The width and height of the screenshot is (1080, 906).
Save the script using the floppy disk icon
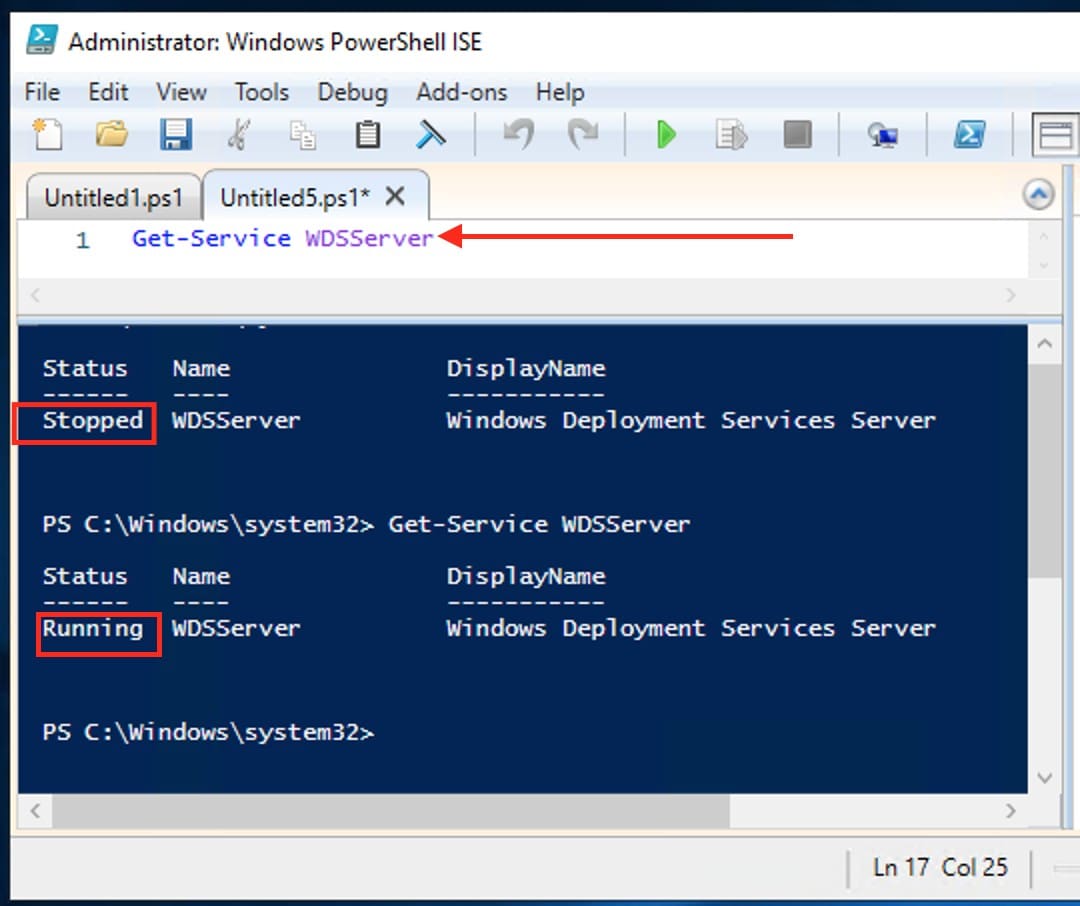point(176,134)
